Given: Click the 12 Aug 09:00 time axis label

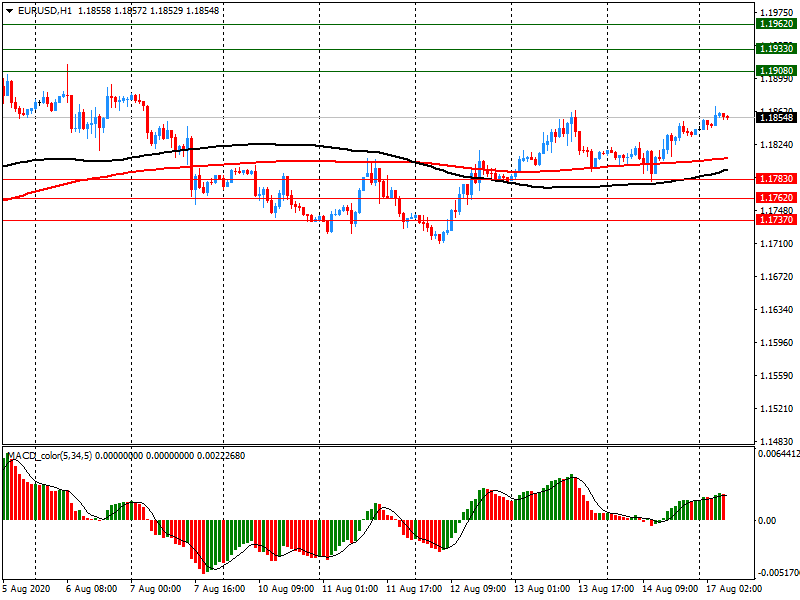Looking at the screenshot, I should [x=478, y=590].
